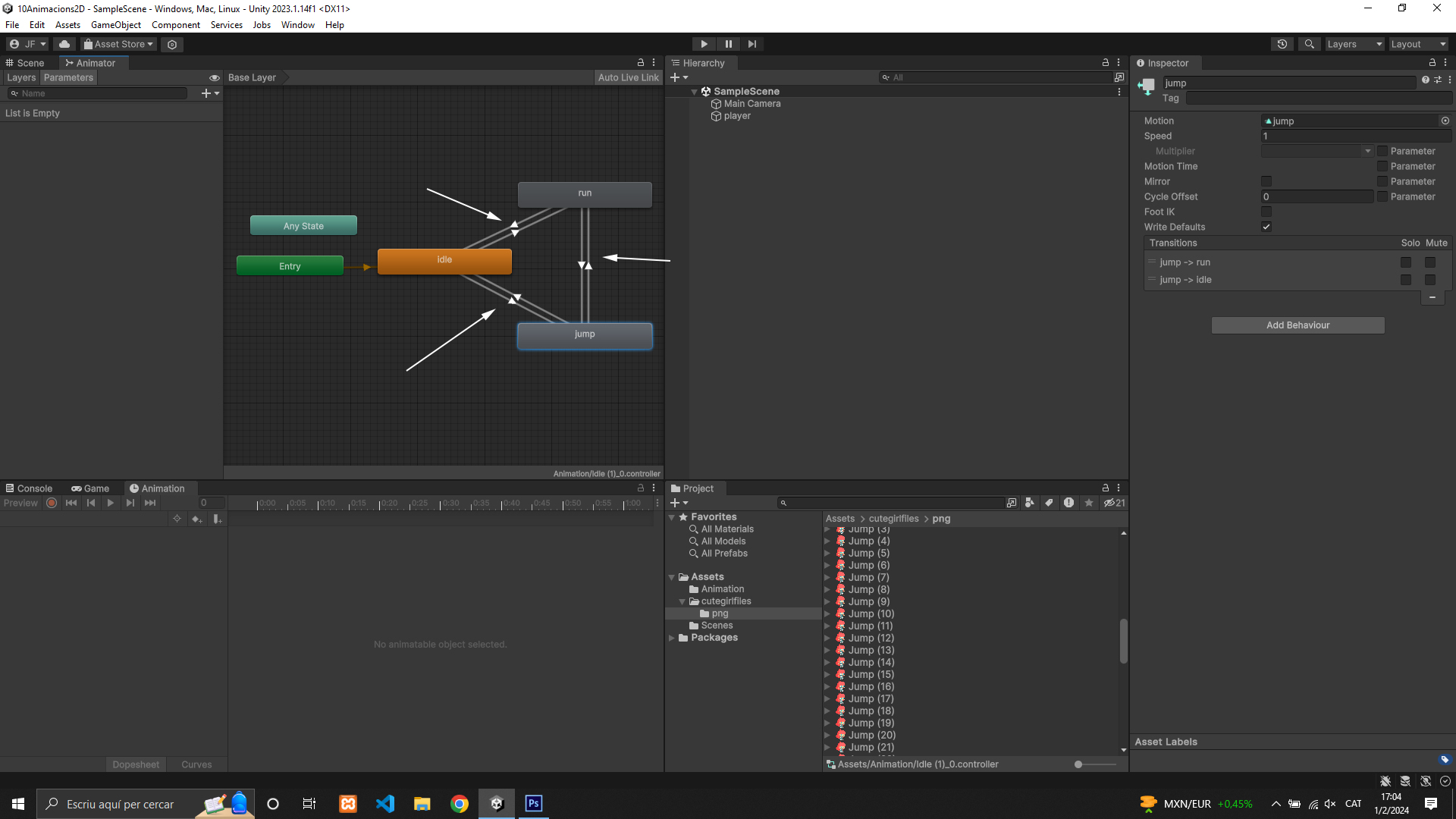Enable the Foot IK checkbox
The width and height of the screenshot is (1456, 819).
pyautogui.click(x=1266, y=212)
